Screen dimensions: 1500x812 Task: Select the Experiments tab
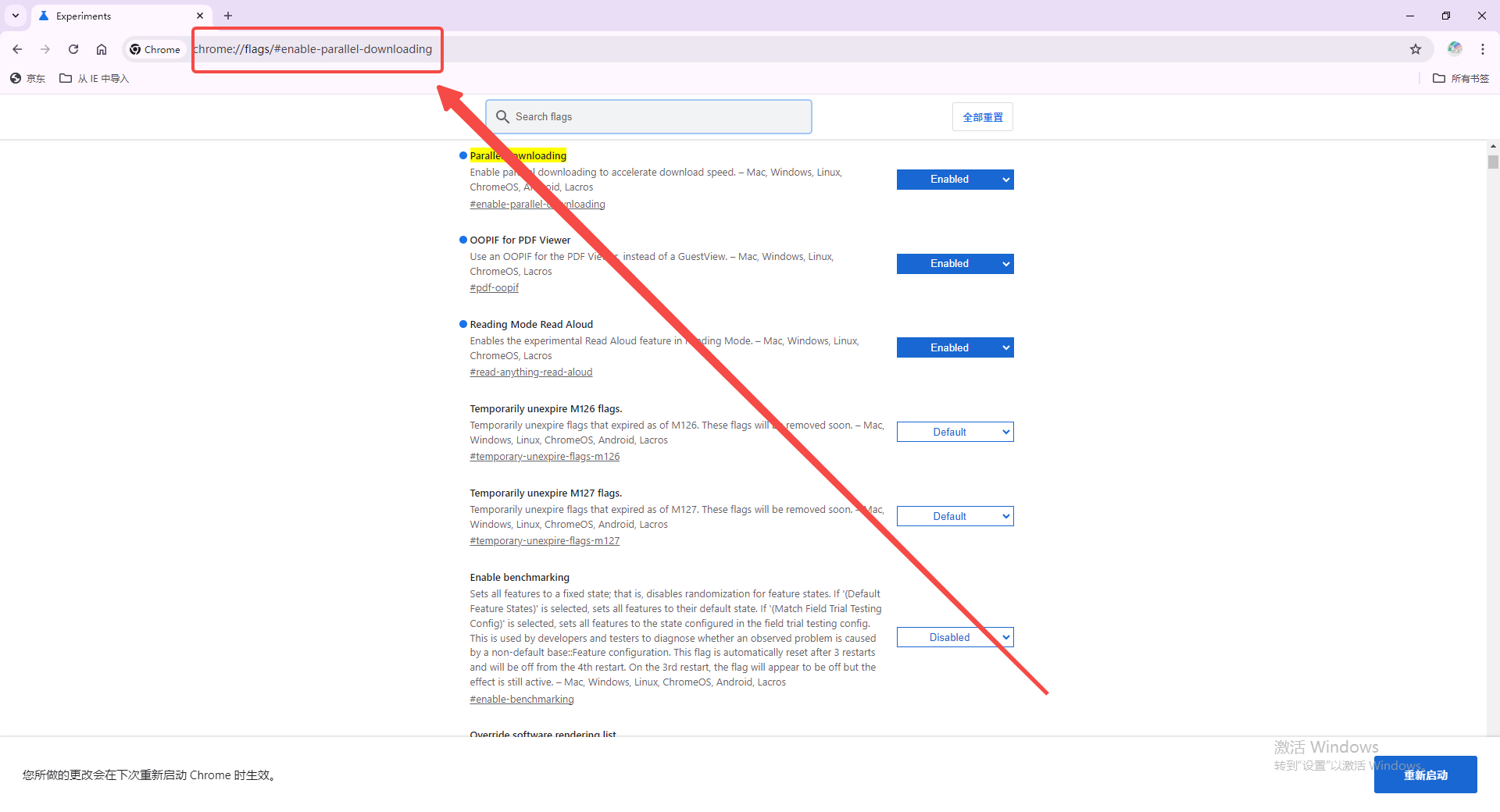(x=121, y=16)
